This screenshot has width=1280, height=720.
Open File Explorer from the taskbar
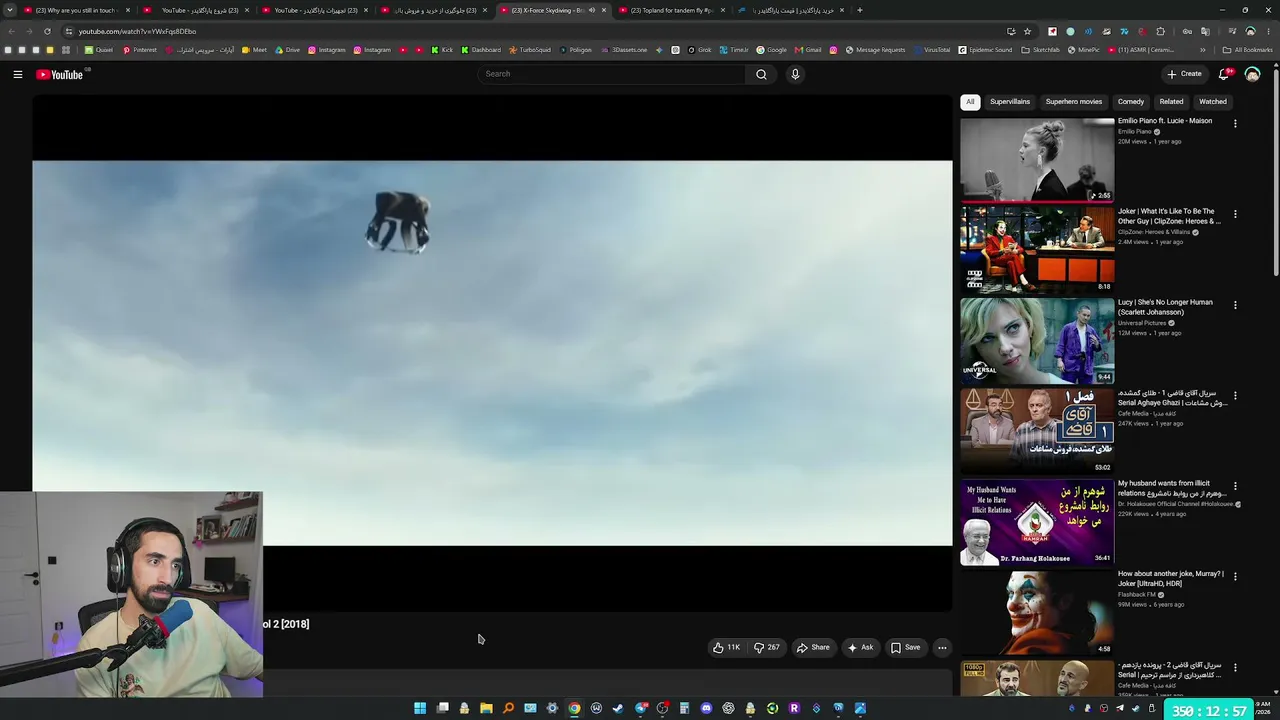[486, 708]
